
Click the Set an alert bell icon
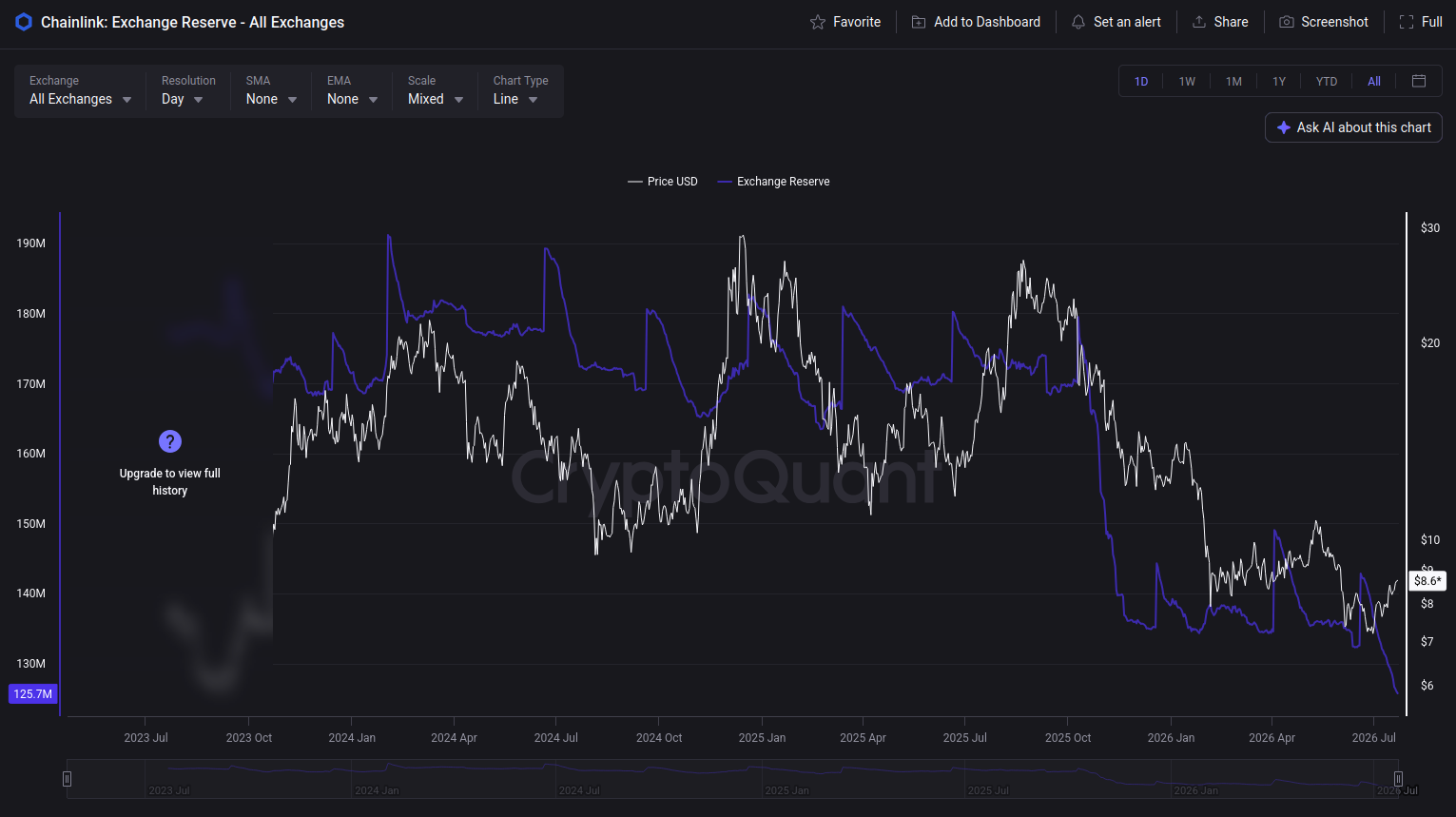pos(1078,22)
